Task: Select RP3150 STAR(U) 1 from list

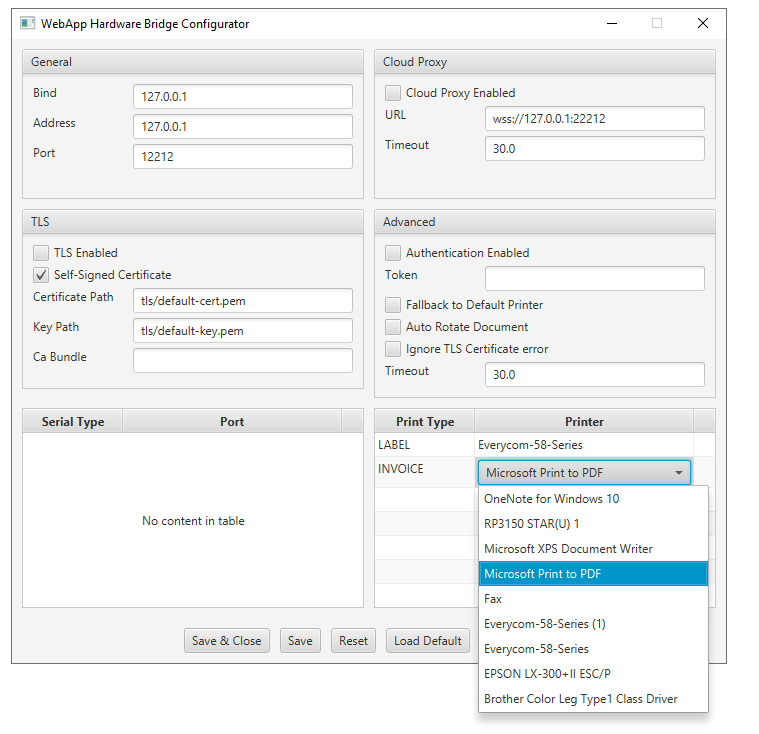Action: click(593, 524)
